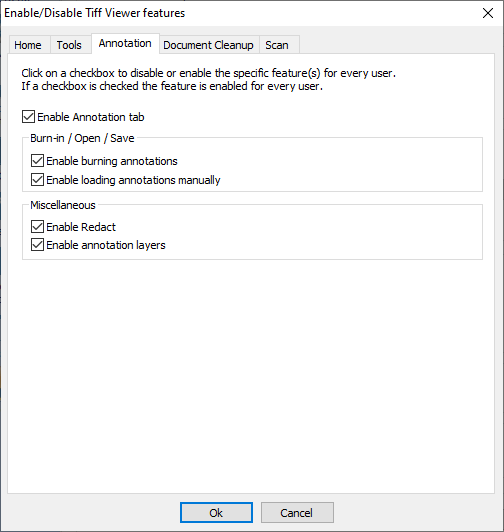Switch to the Scan tab

pyautogui.click(x=279, y=45)
